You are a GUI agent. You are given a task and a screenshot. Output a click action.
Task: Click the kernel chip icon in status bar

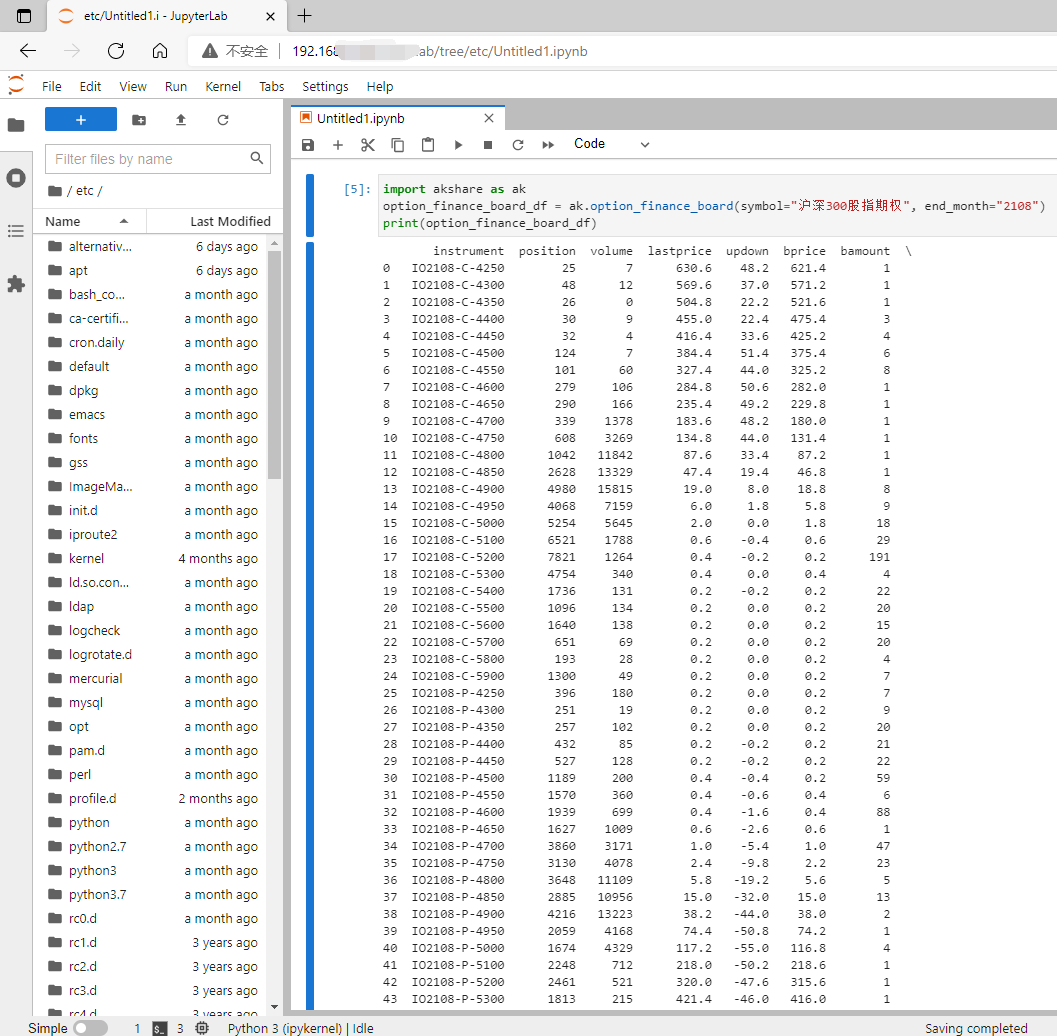coord(202,1028)
